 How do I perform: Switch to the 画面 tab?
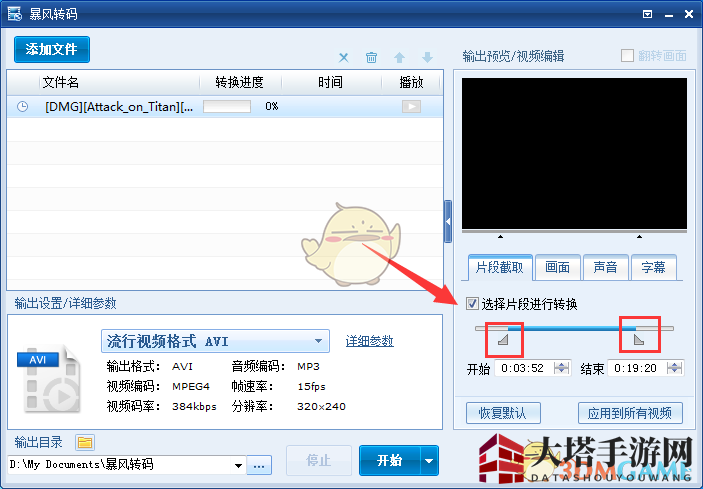557,267
